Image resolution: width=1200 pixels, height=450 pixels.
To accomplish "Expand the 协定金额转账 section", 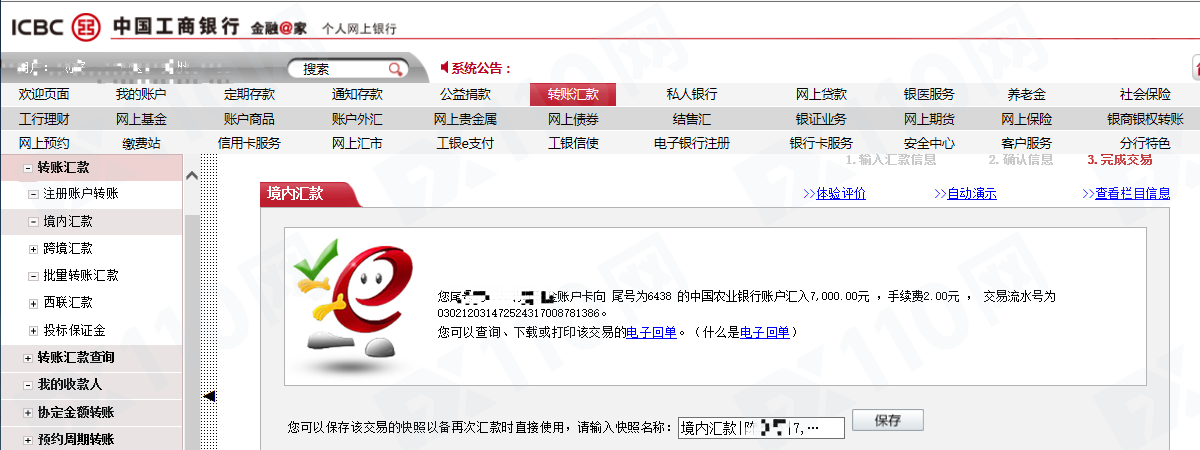I will [x=27, y=413].
